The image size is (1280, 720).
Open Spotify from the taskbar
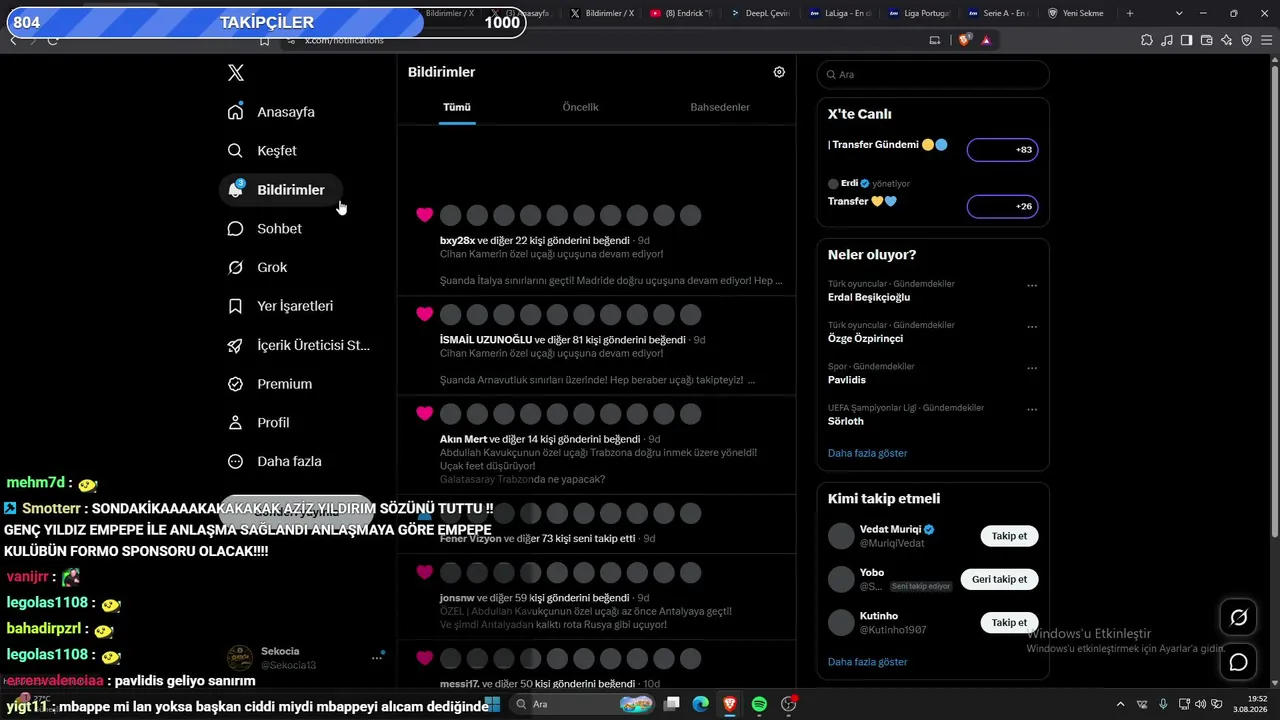[x=759, y=705]
